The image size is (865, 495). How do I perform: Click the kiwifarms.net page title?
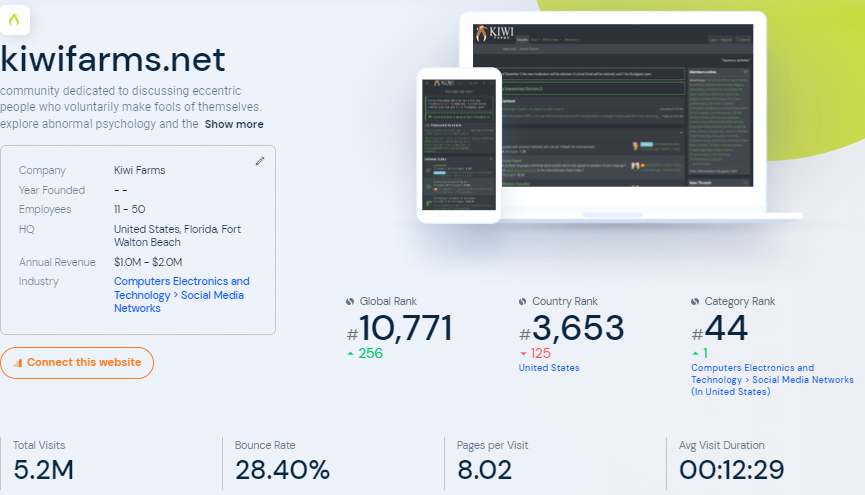pyautogui.click(x=113, y=59)
